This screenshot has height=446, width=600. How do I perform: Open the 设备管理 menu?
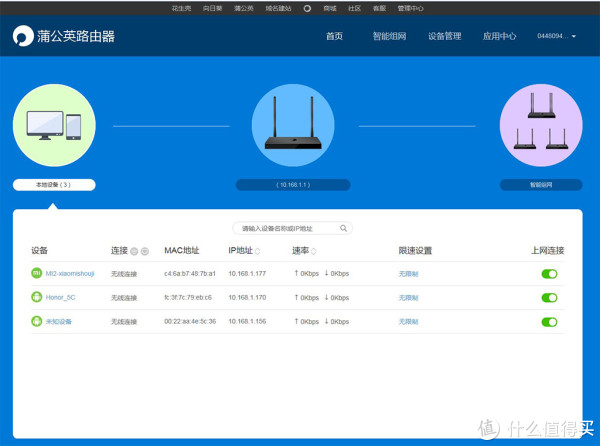tap(445, 36)
